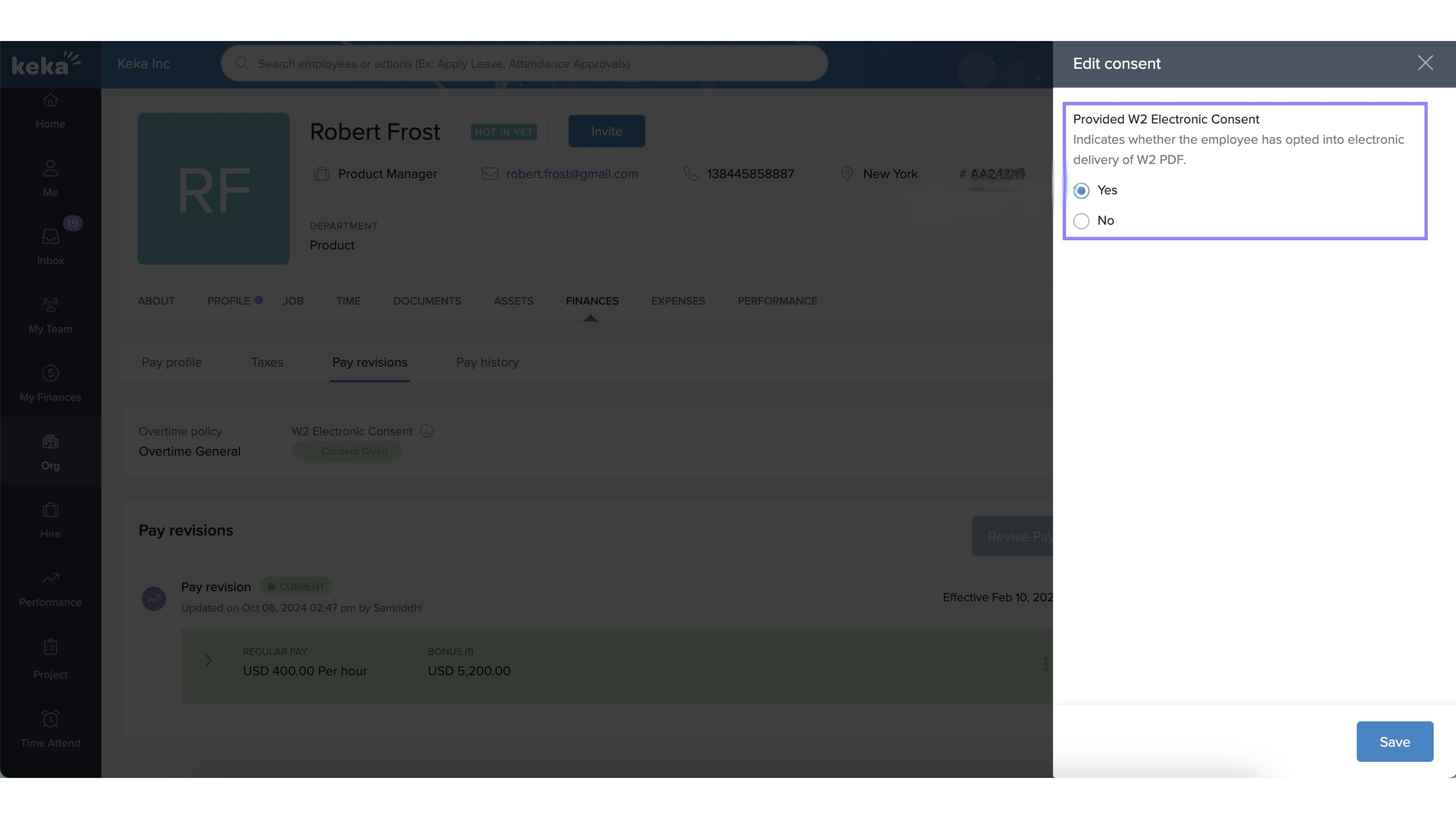Image resolution: width=1456 pixels, height=819 pixels.
Task: Open the DOCUMENTS profile tab
Action: point(427,301)
